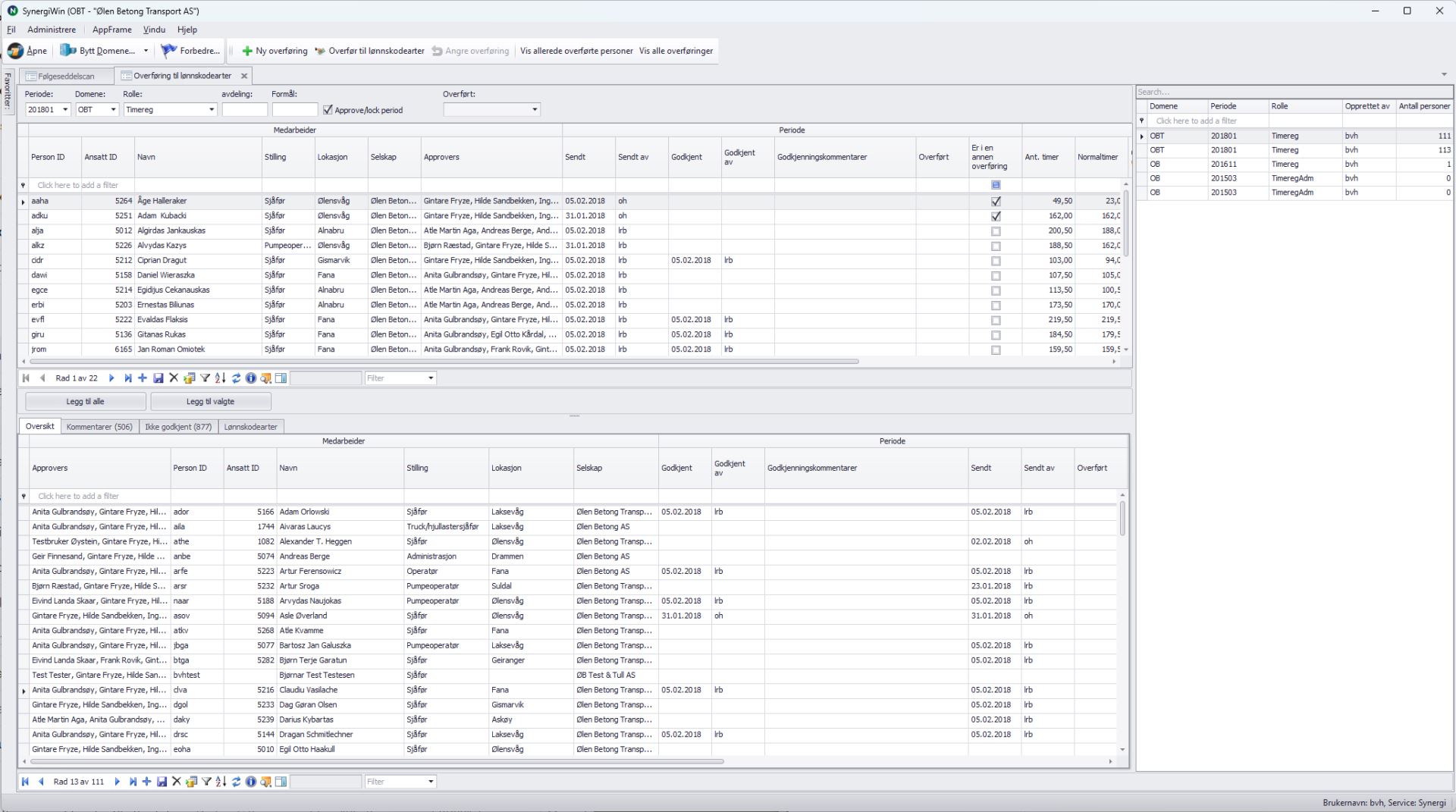The image size is (1456, 812).
Task: Click the A-Z sort icon in upper navigator
Action: 220,378
